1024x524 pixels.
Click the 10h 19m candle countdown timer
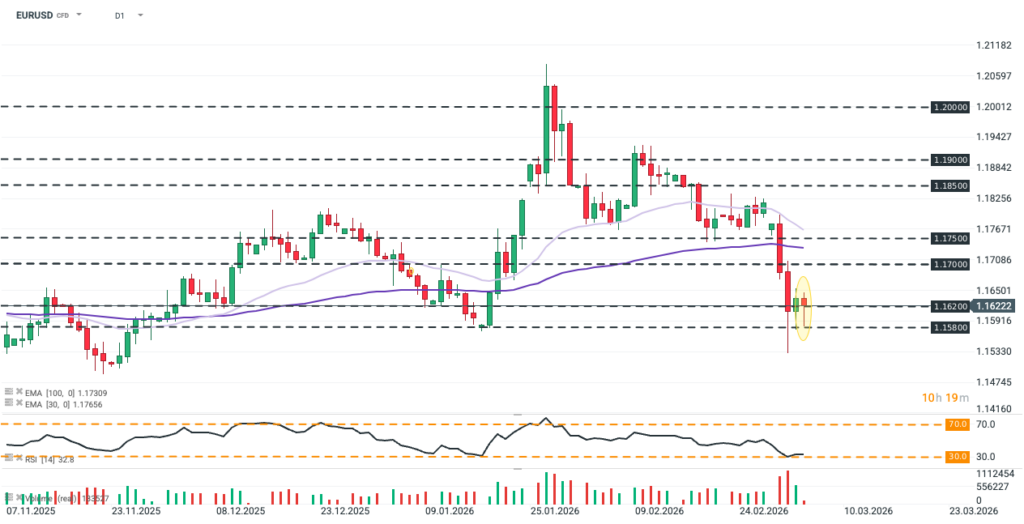(947, 398)
